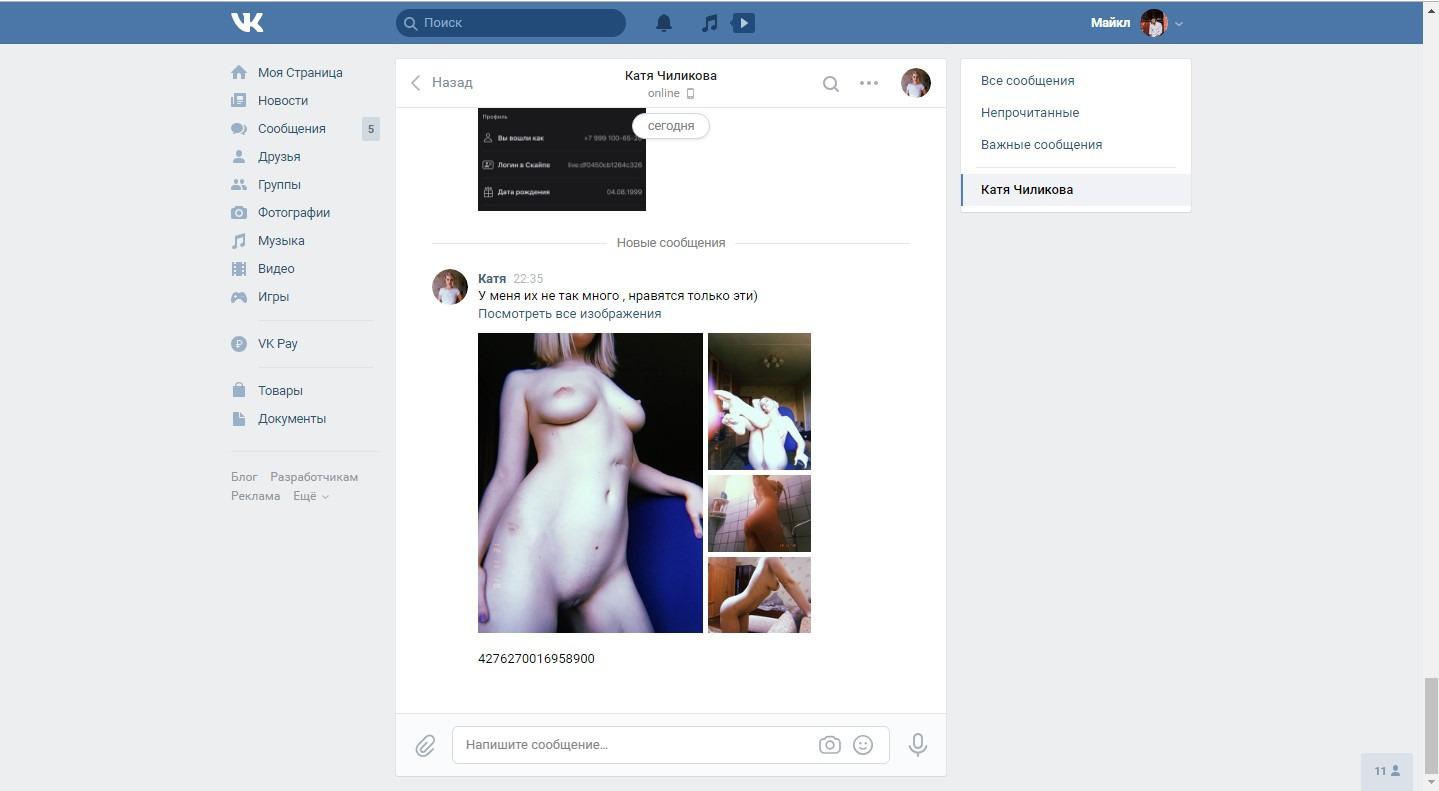Open the emoji smiley picker
The image size is (1439, 791).
pyautogui.click(x=863, y=745)
